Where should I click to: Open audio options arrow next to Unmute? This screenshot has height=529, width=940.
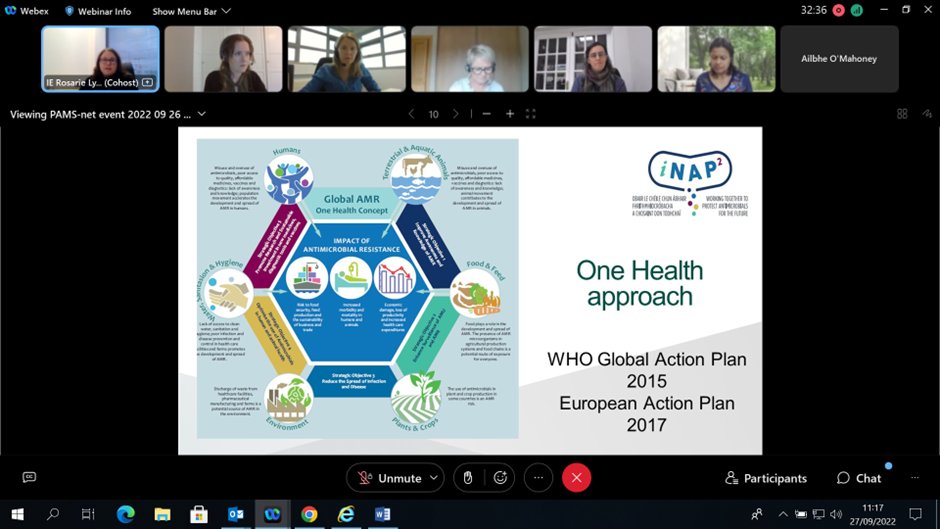coord(434,478)
